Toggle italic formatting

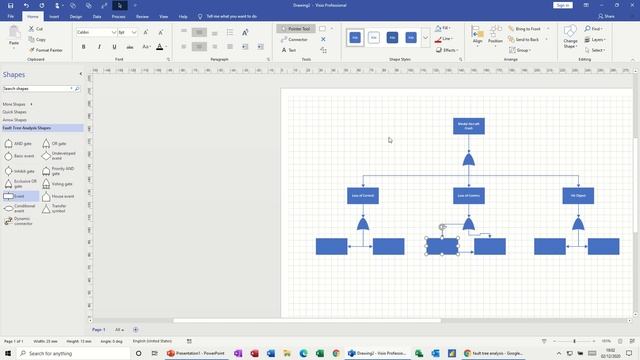(x=99, y=47)
